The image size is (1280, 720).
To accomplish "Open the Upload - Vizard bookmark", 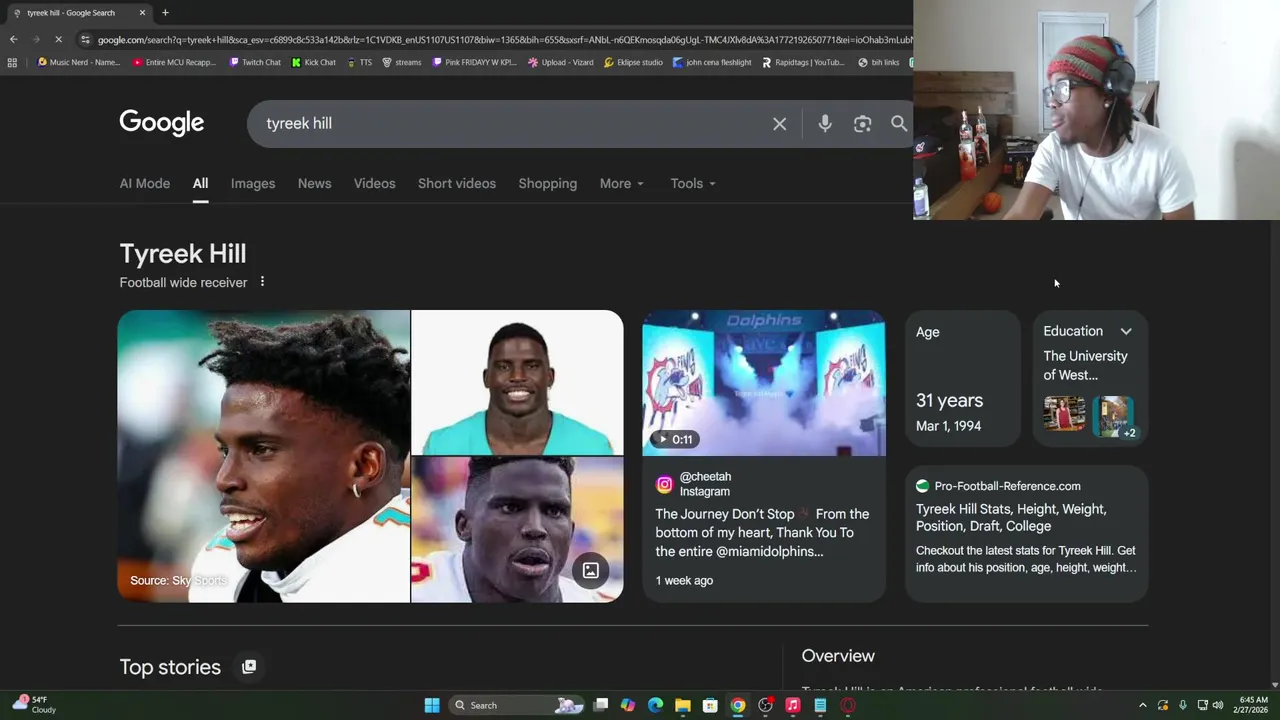I will coord(560,62).
